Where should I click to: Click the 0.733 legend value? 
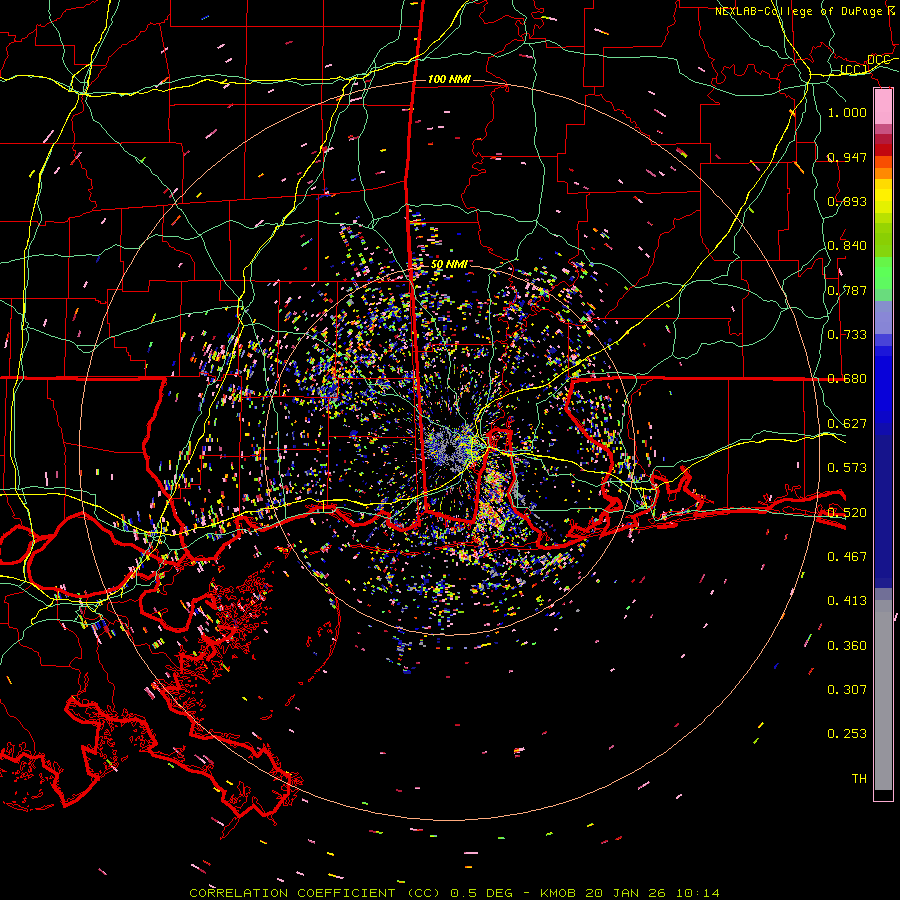(x=847, y=335)
